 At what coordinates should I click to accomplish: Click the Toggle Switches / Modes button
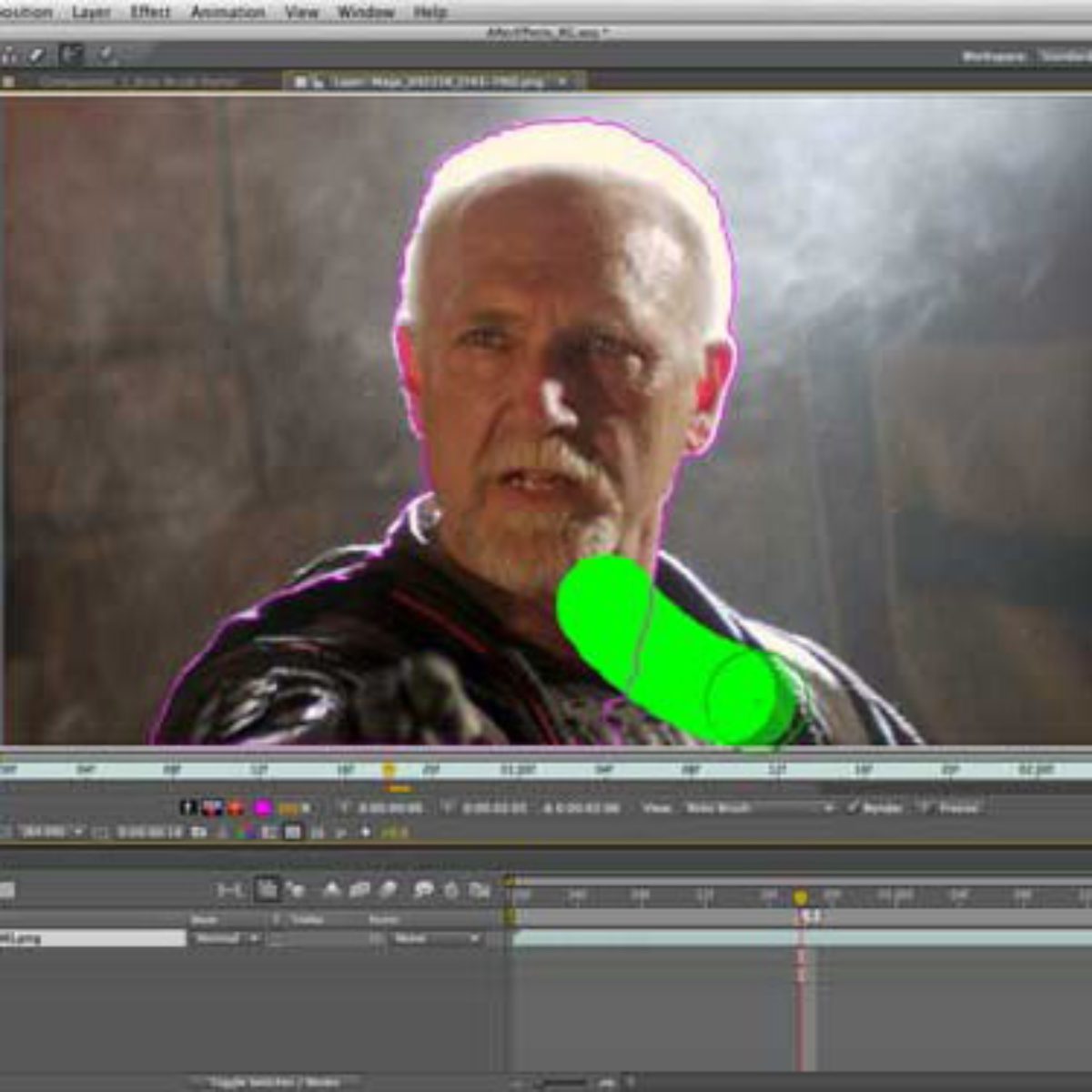coord(274,1083)
